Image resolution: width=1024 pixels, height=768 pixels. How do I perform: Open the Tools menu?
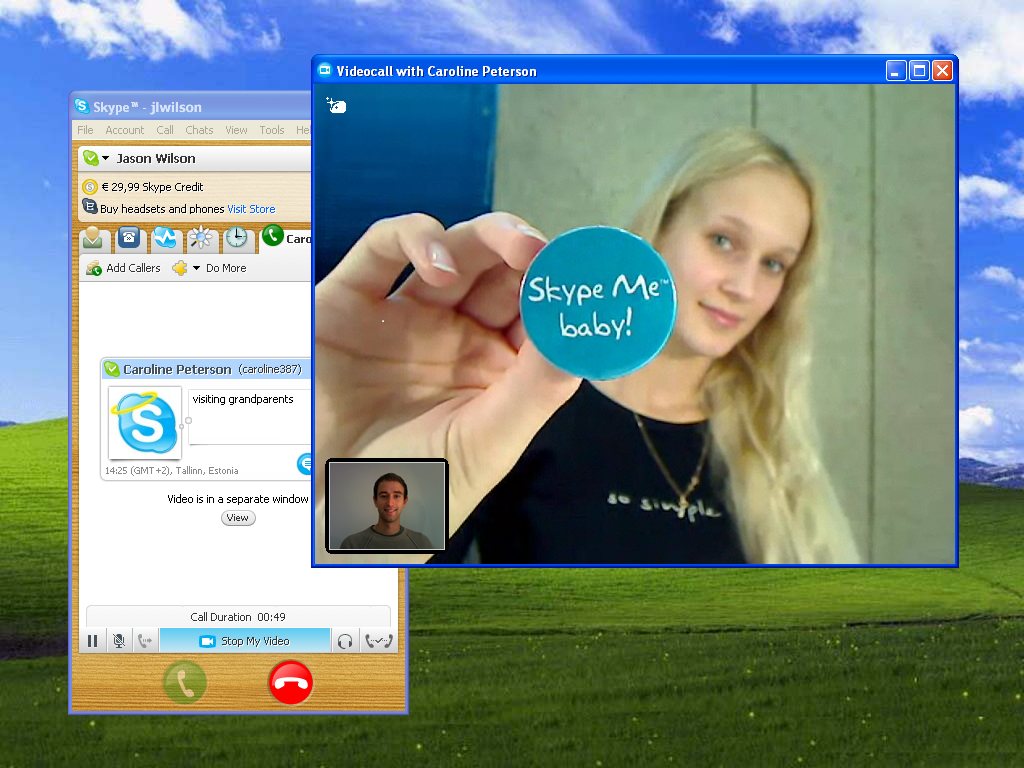click(x=272, y=130)
